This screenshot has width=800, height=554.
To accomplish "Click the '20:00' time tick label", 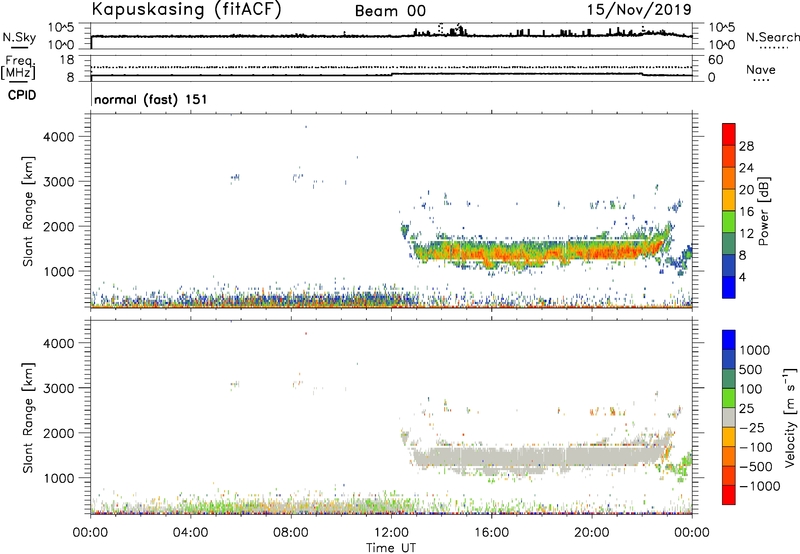I will pyautogui.click(x=591, y=533).
